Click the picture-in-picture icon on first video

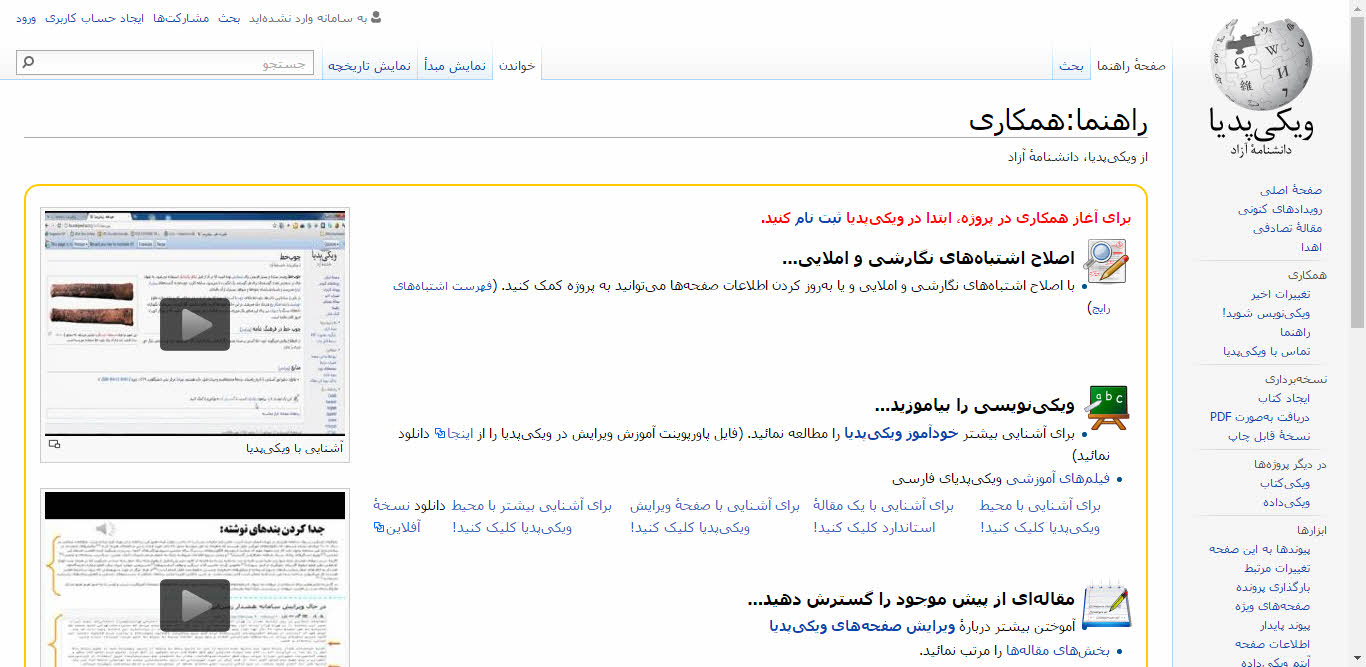(x=54, y=445)
